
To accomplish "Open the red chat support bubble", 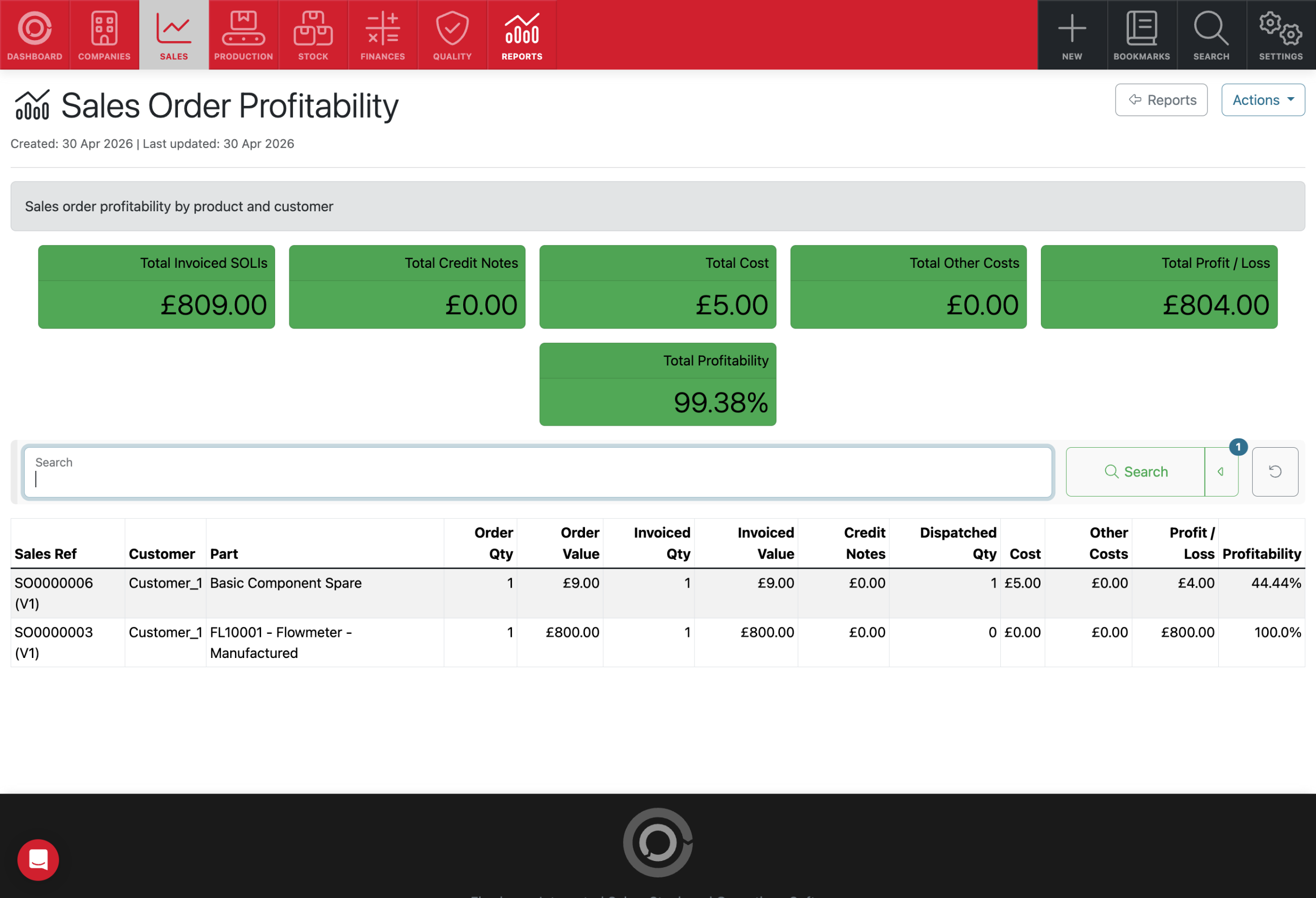I will [38, 859].
